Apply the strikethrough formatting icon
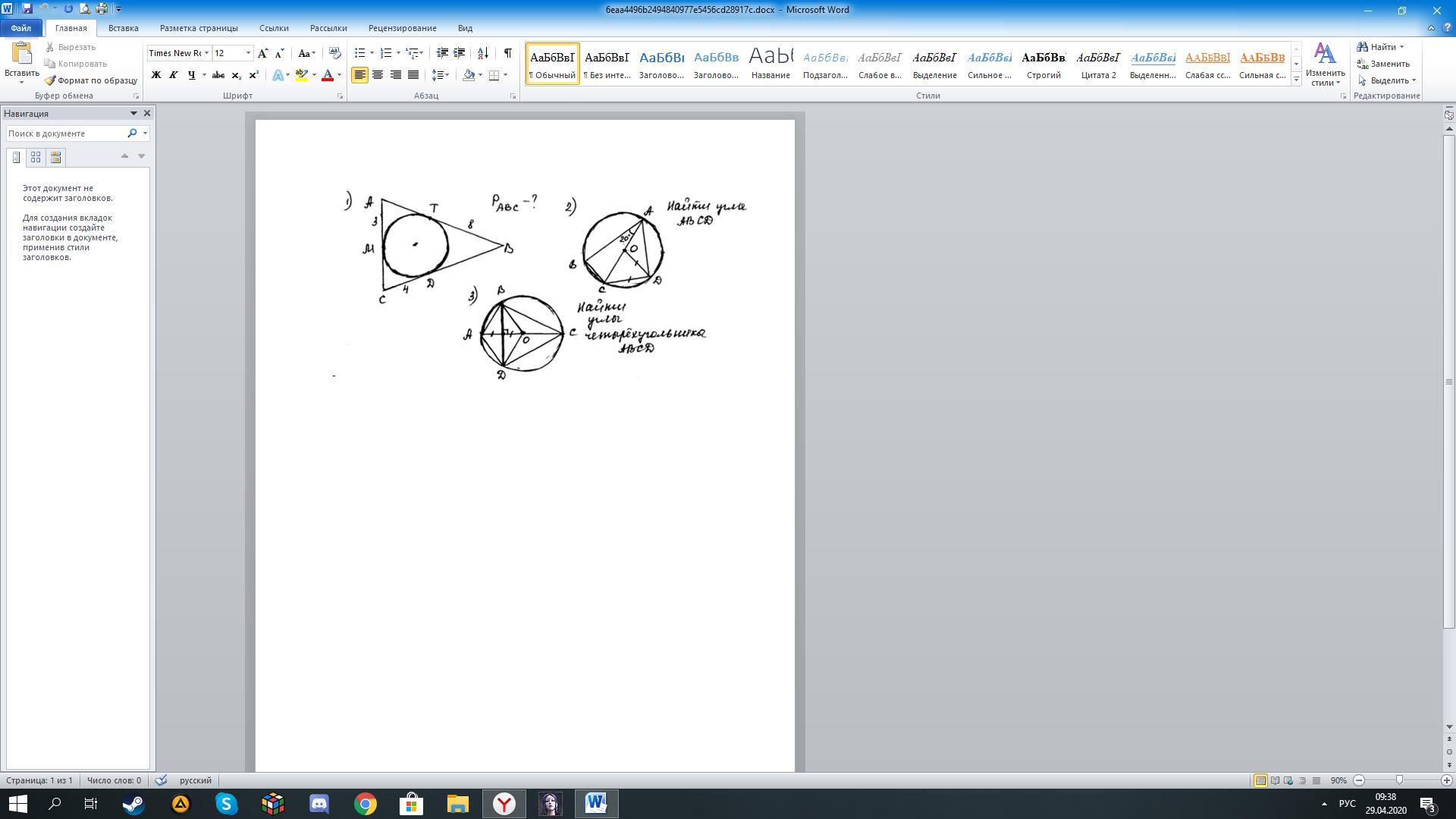This screenshot has width=1456, height=819. click(x=218, y=75)
